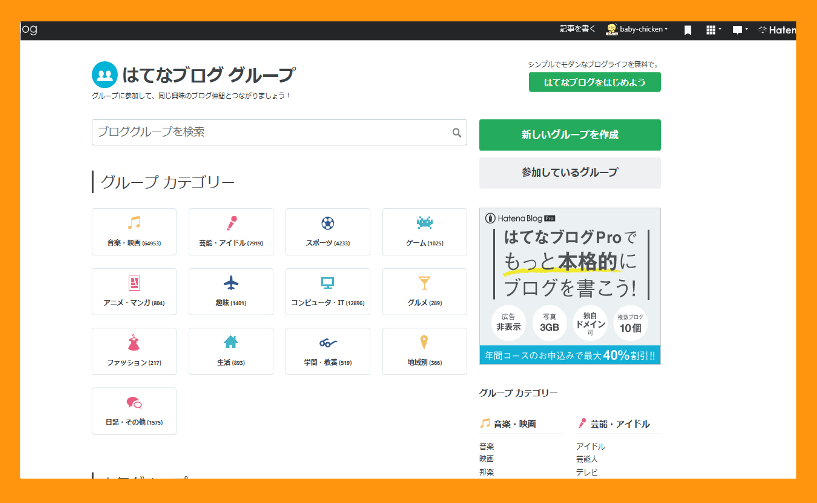Click the sidebar 芸能人 link
Image resolution: width=817 pixels, height=503 pixels.
587,459
